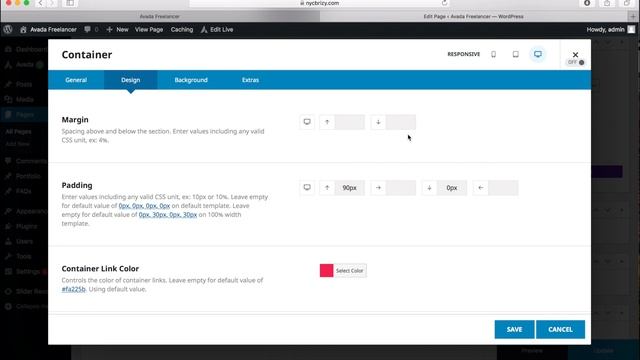Click the Safari sidebar toggle icon
This screenshot has width=640, height=360.
(70, 3)
